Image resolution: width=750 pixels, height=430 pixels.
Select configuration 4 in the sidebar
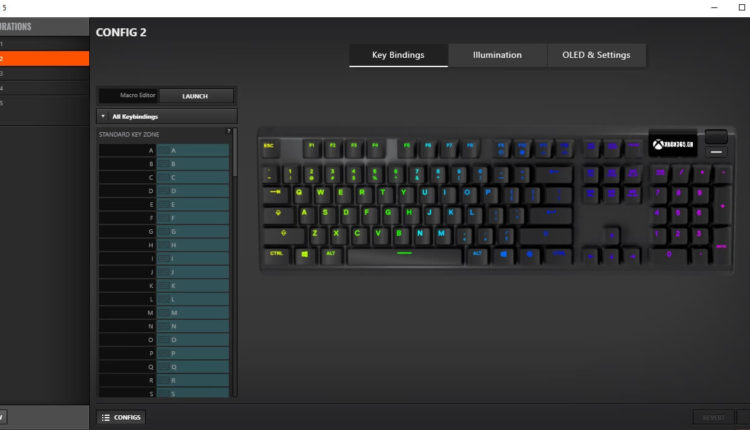point(44,88)
